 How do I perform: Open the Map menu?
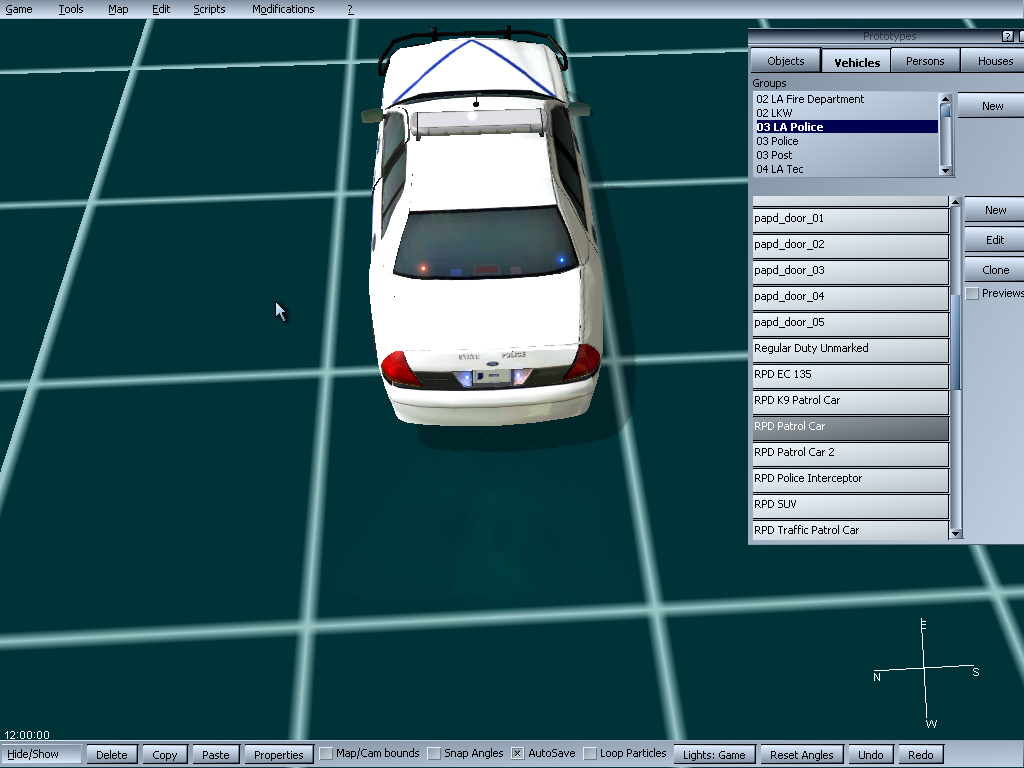[x=118, y=9]
